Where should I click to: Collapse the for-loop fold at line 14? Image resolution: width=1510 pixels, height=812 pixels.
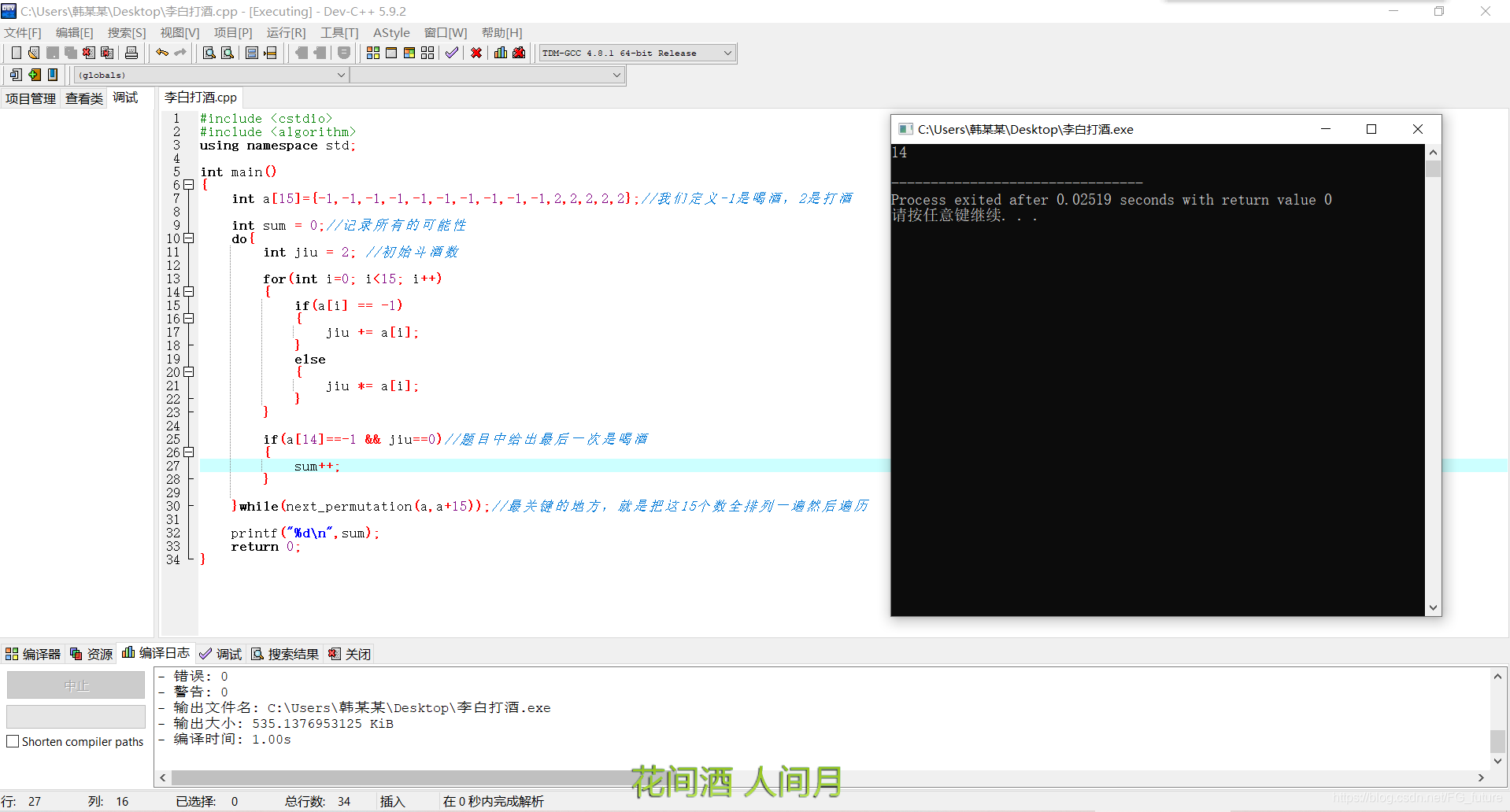click(x=189, y=292)
